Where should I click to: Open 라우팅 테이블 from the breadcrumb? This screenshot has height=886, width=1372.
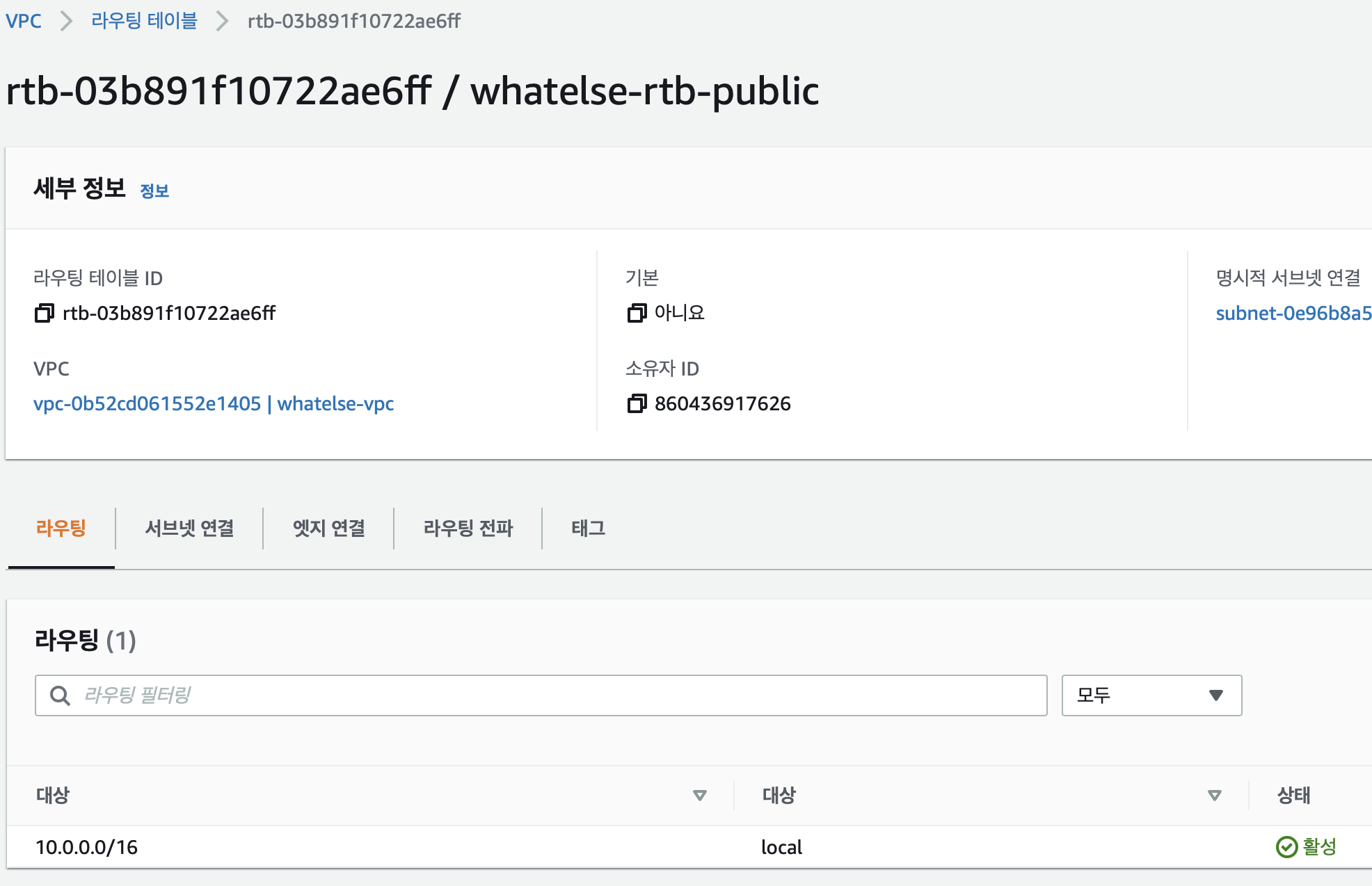[x=144, y=21]
